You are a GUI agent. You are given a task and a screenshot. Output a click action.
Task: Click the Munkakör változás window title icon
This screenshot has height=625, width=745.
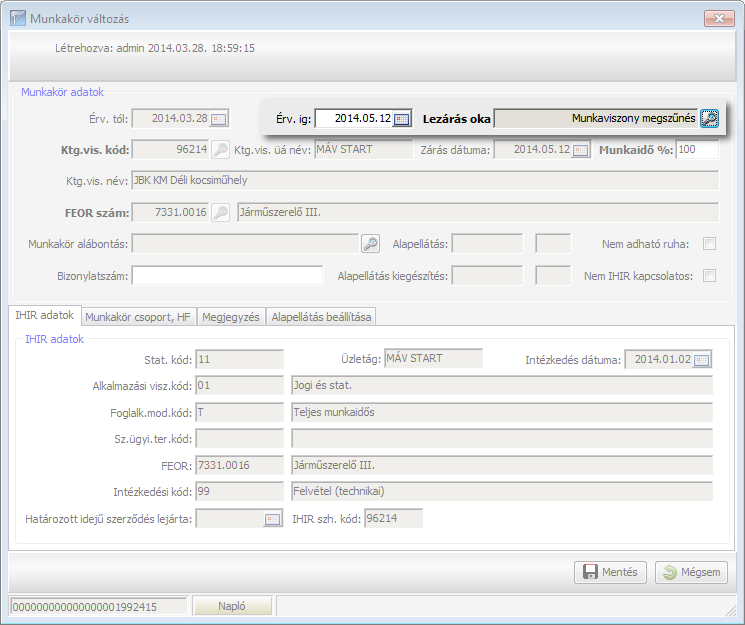point(17,19)
